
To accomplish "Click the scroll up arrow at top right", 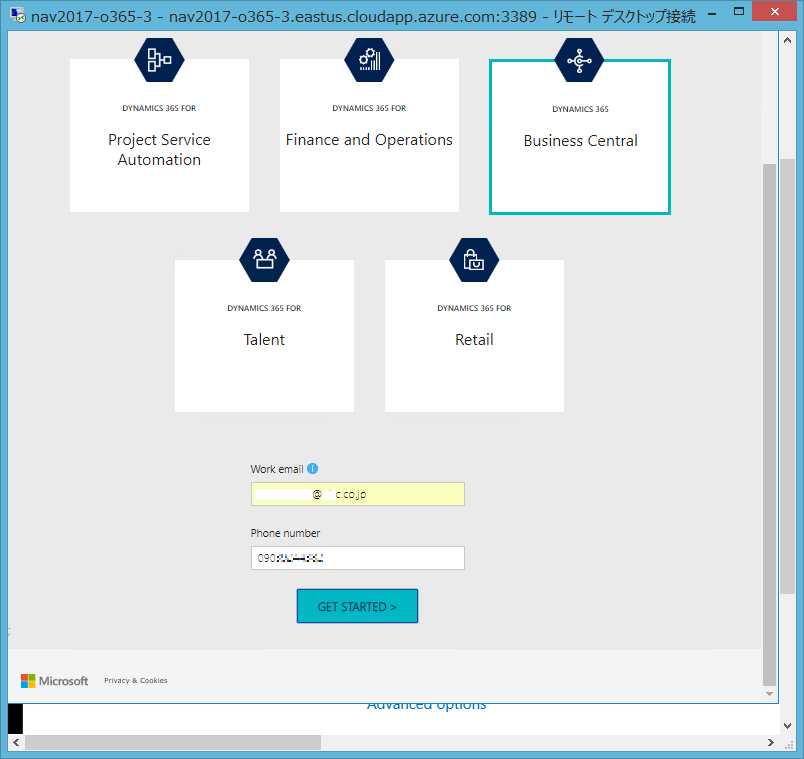I will point(788,40).
